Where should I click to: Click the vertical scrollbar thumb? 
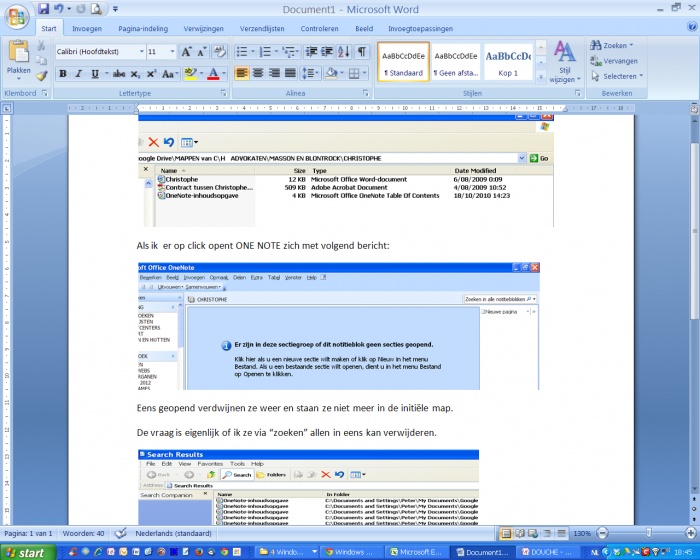(695, 230)
